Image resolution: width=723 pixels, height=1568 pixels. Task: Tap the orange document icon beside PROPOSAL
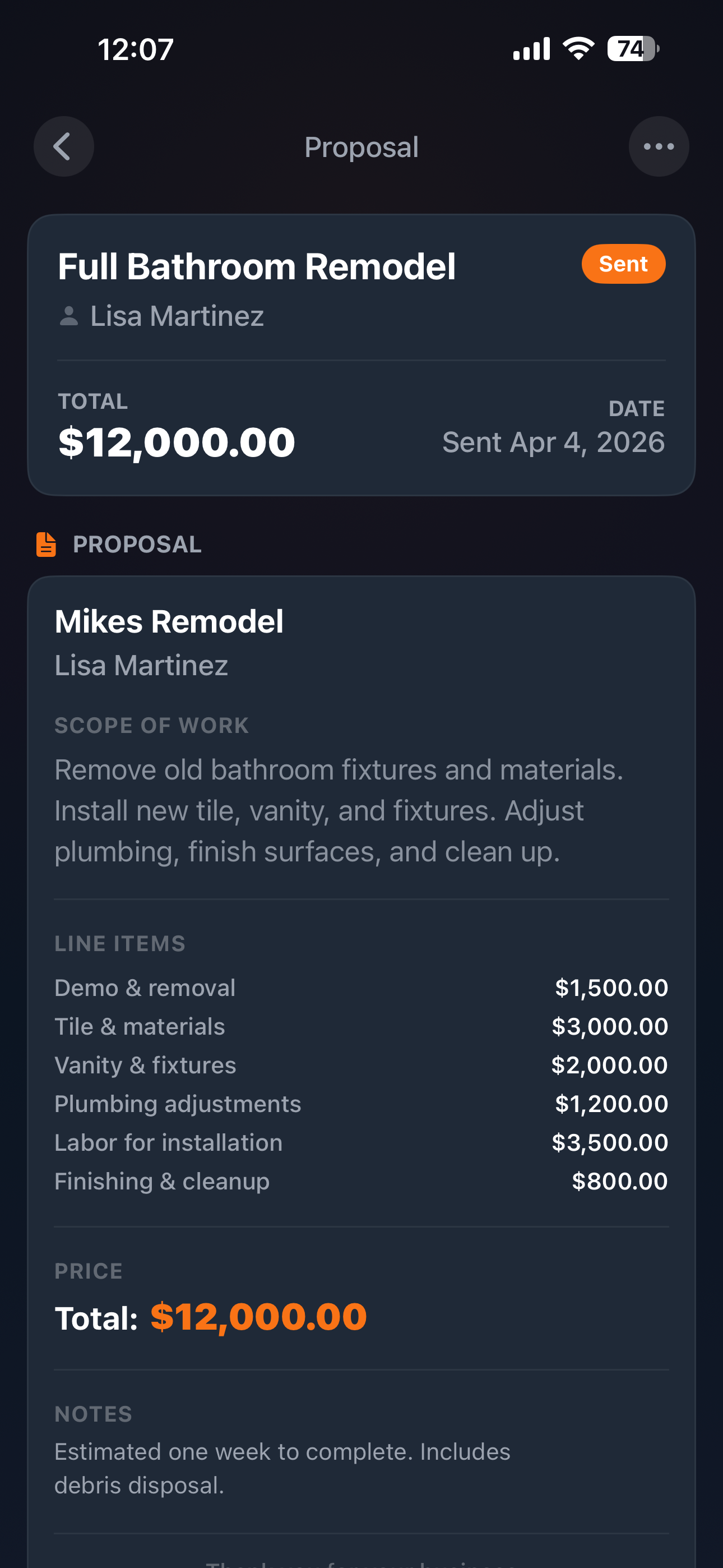pyautogui.click(x=47, y=544)
